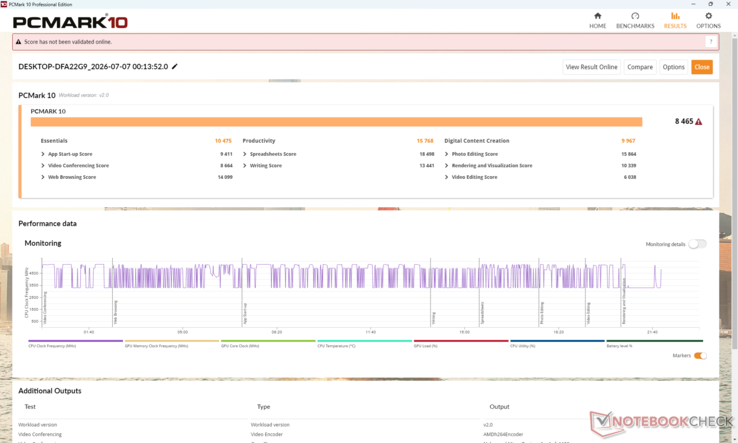Click the question mark help icon in warning banner
738x443 pixels.
(x=711, y=42)
